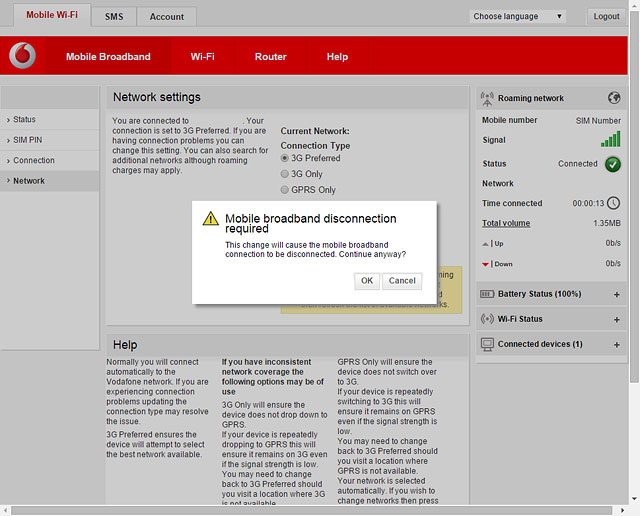Click the roaming globe icon

pos(614,98)
